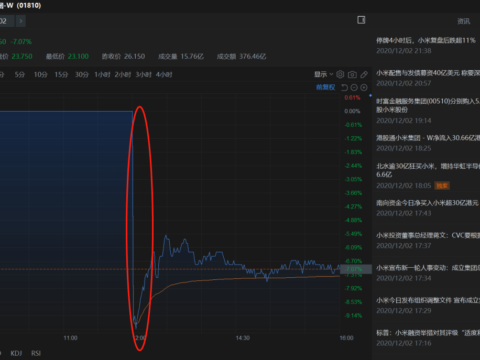This screenshot has height=360, width=480.
Task: Open news 标普：小米融资举措
Action: click(x=428, y=333)
